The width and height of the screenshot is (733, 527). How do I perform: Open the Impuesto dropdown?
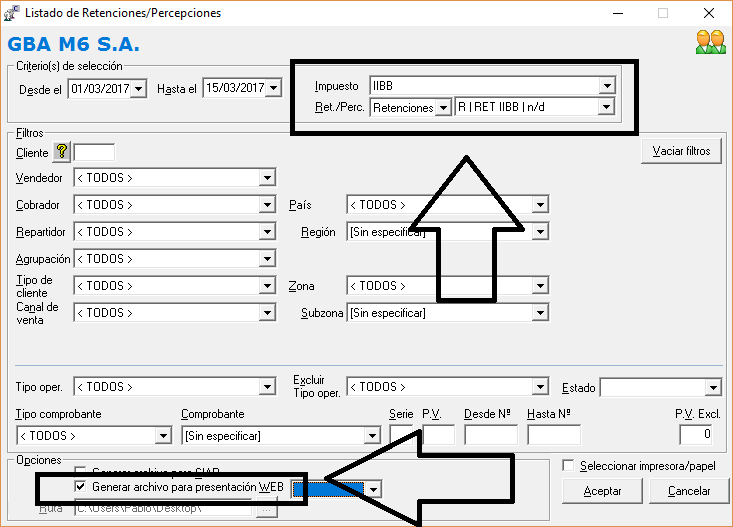(x=606, y=86)
